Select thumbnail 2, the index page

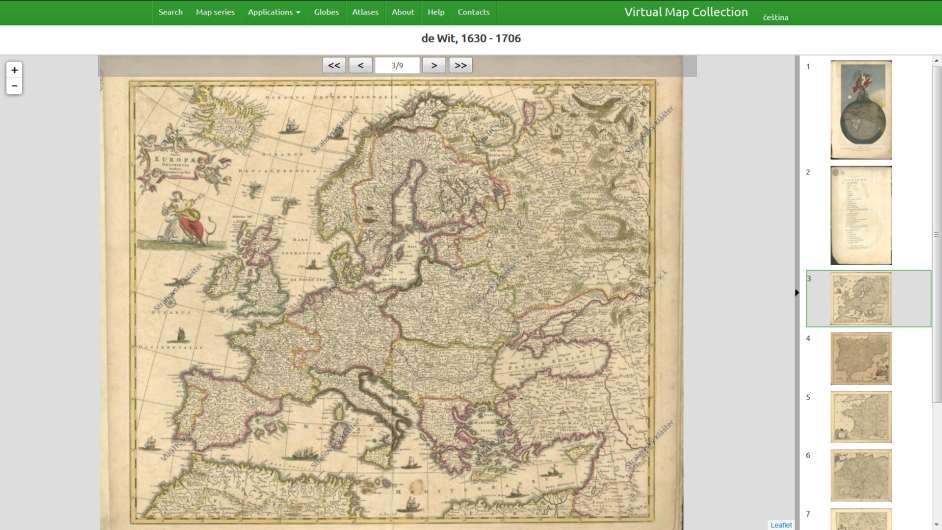coord(861,215)
